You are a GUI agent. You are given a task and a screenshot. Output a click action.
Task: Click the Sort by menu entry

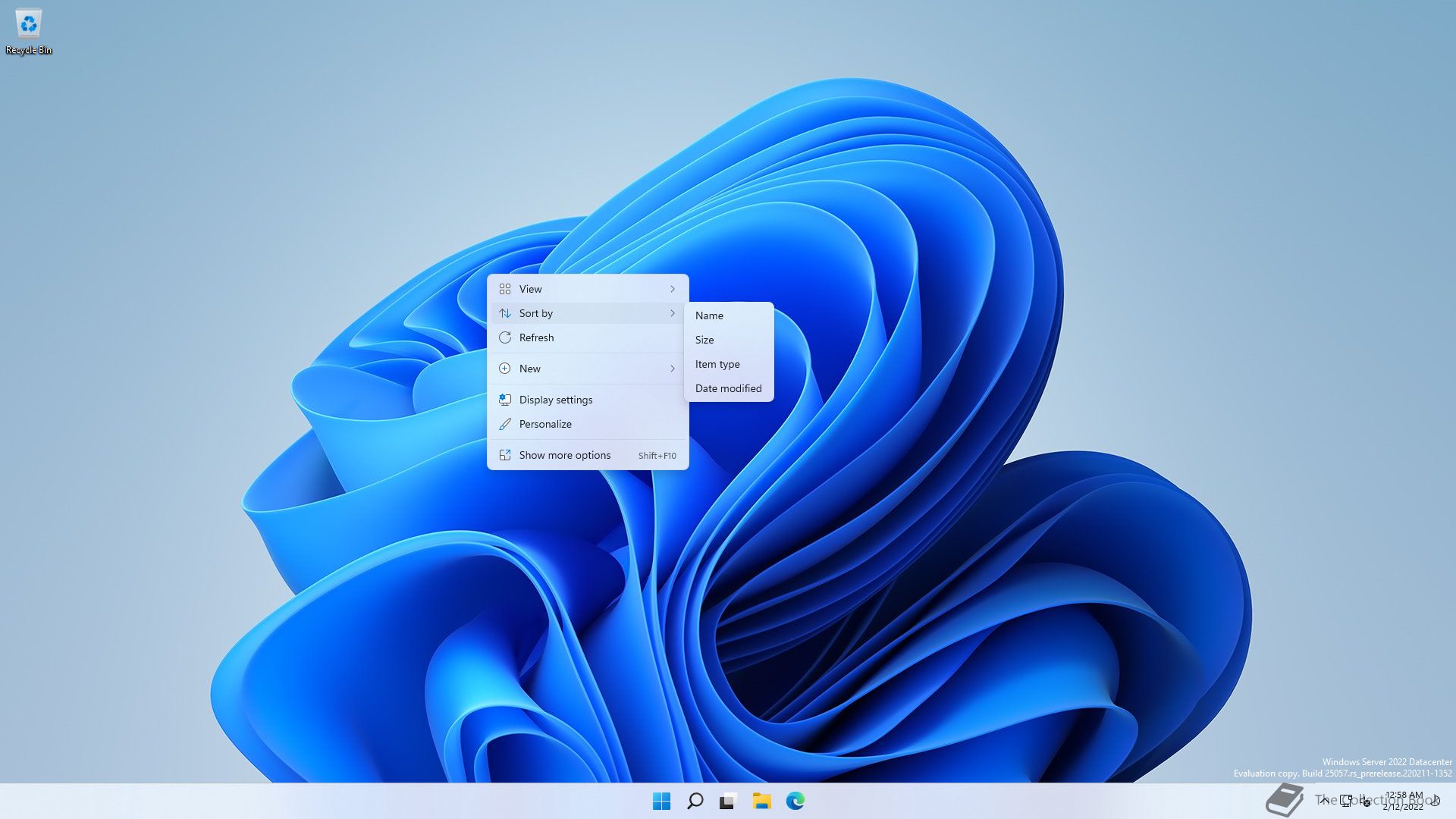pos(588,313)
